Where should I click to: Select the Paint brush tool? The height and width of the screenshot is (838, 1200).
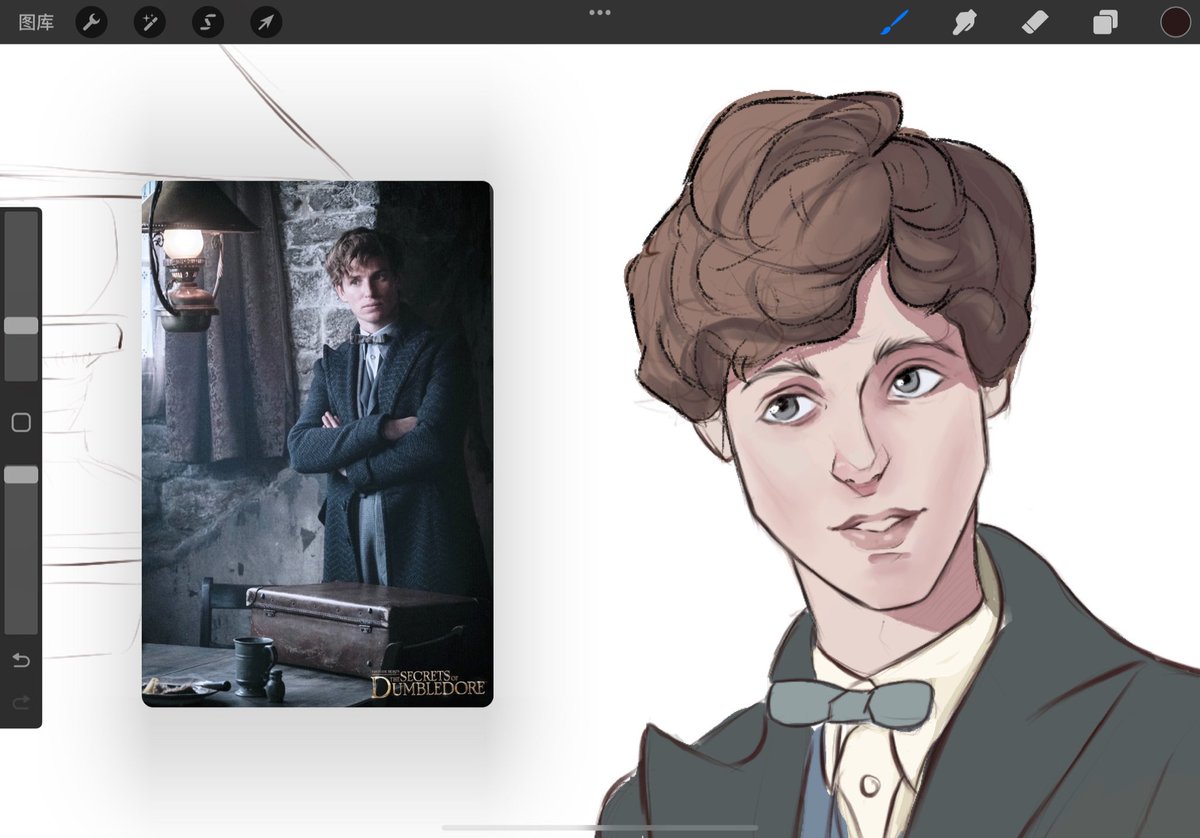pyautogui.click(x=894, y=22)
